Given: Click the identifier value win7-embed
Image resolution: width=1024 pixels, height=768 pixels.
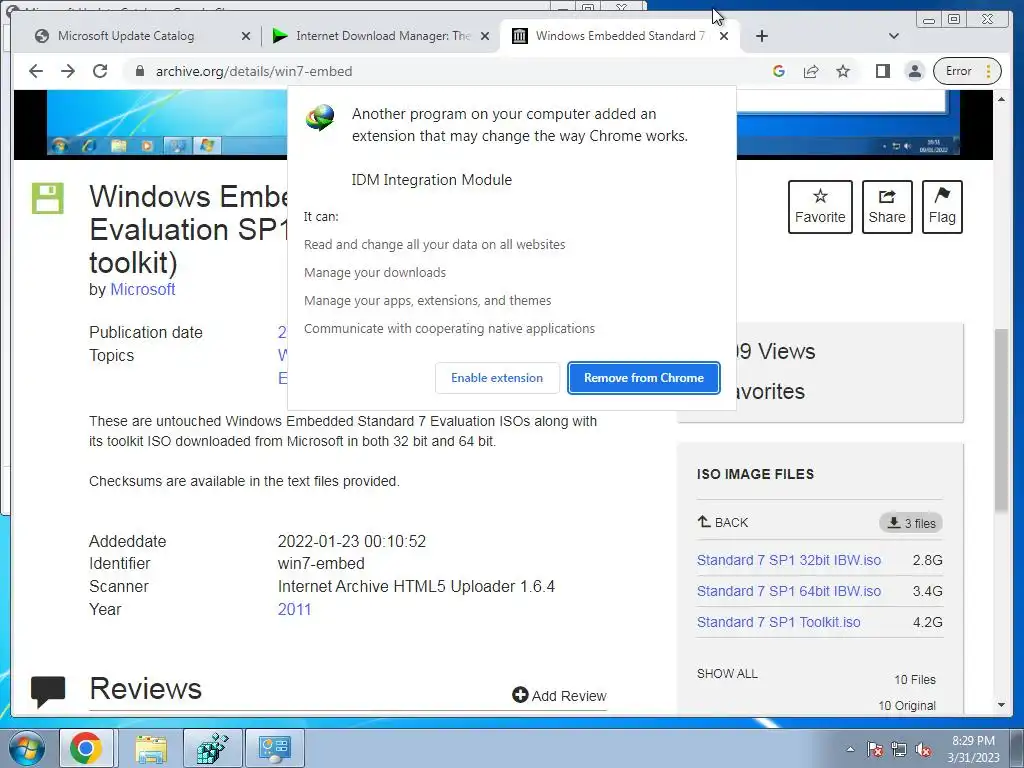Looking at the screenshot, I should click(x=321, y=564).
